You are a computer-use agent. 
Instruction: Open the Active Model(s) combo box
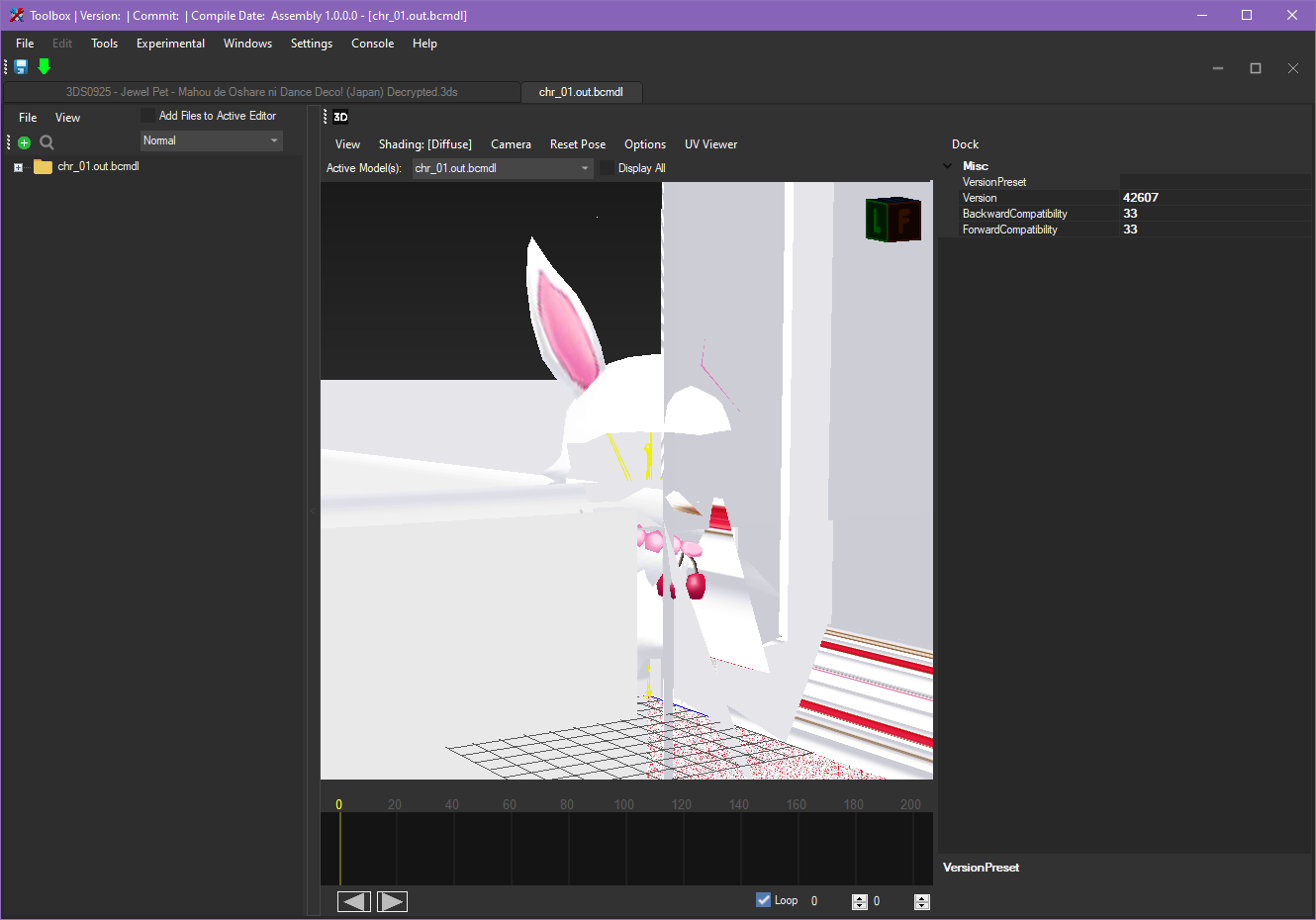click(x=503, y=168)
